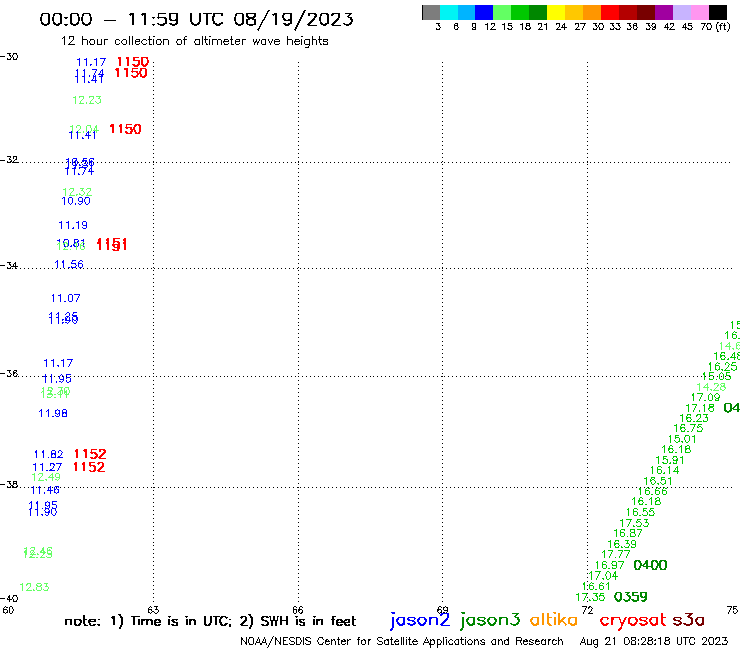Select the black swatch closing the color scale
The height and width of the screenshot is (650, 740).
tap(718, 13)
